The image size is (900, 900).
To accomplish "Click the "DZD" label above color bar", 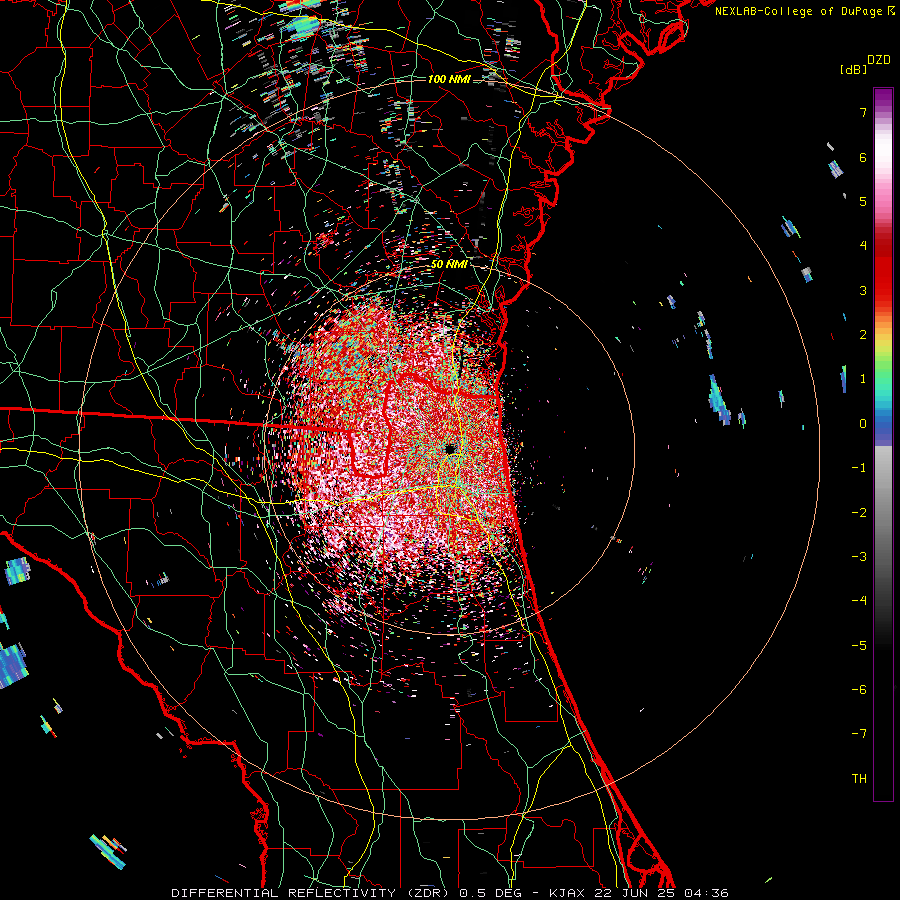I will [878, 60].
